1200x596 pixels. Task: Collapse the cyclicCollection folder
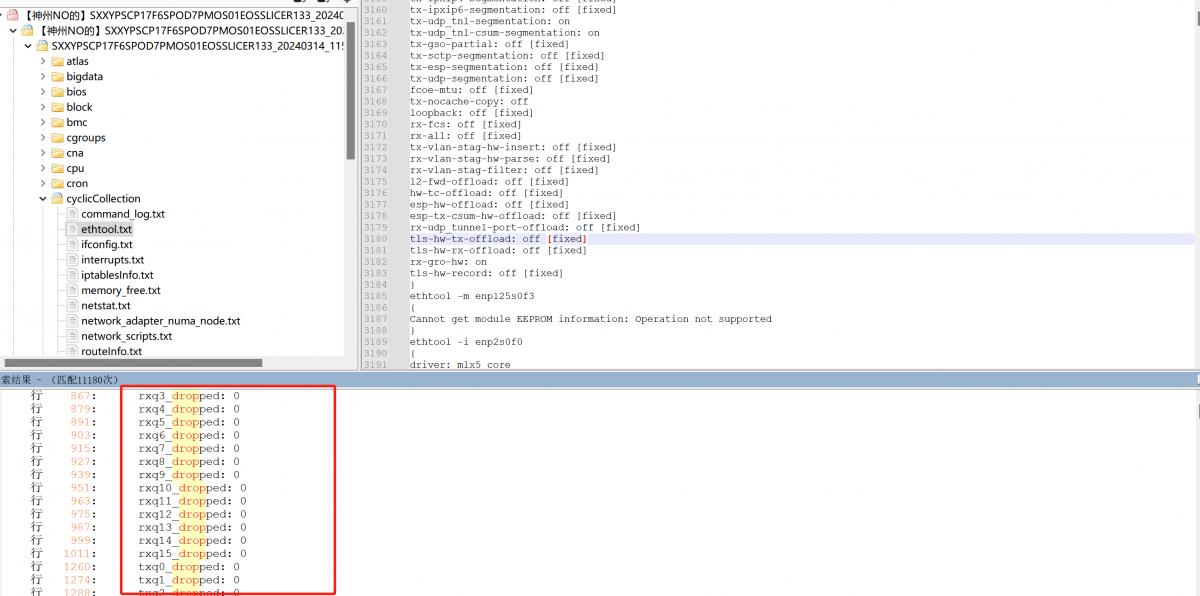pyautogui.click(x=43, y=199)
